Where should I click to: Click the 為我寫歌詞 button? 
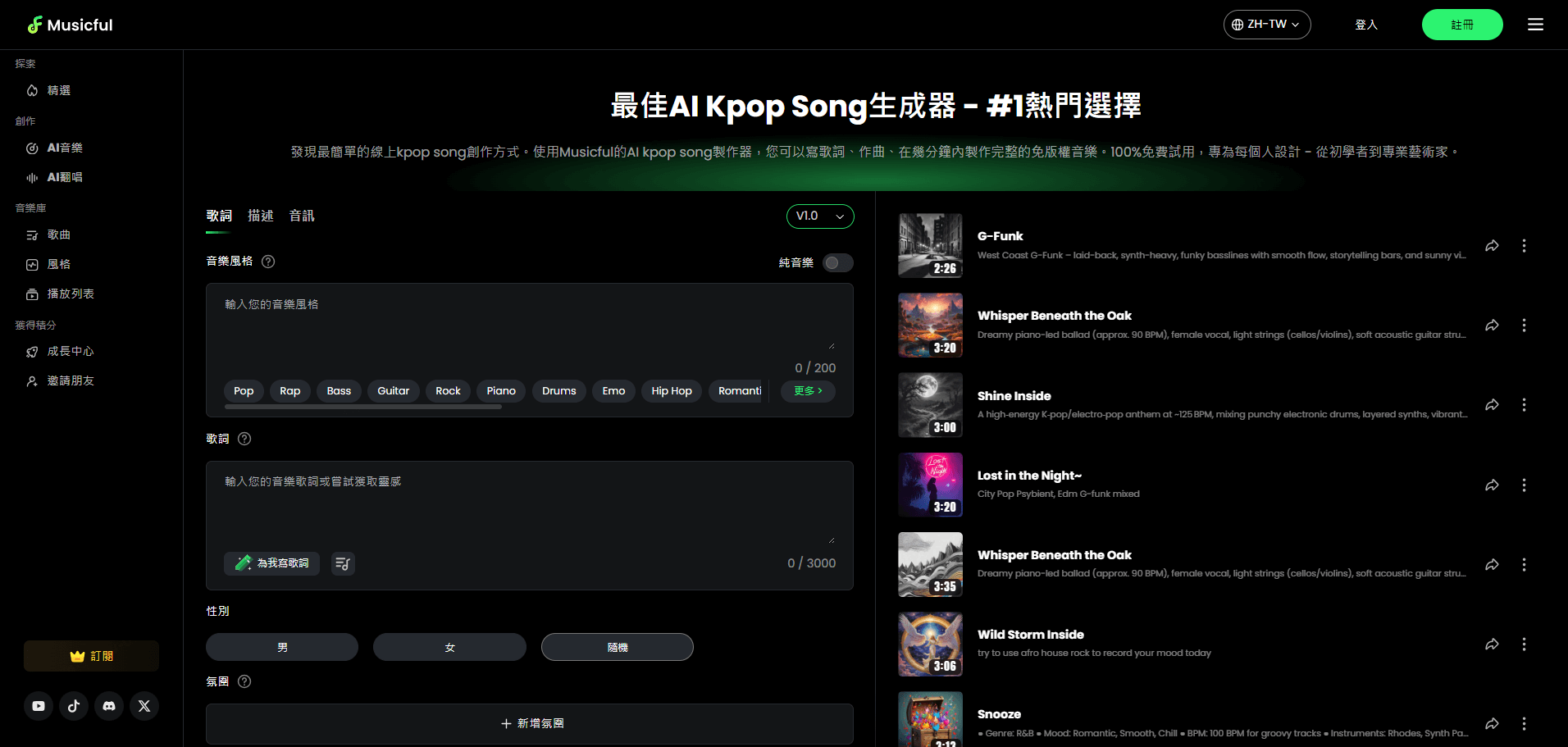click(271, 563)
